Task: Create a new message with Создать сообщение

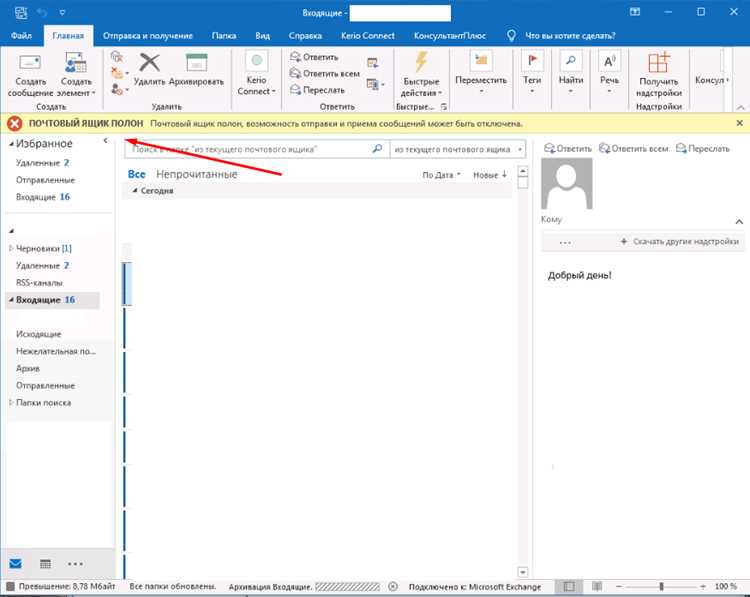Action: point(30,74)
